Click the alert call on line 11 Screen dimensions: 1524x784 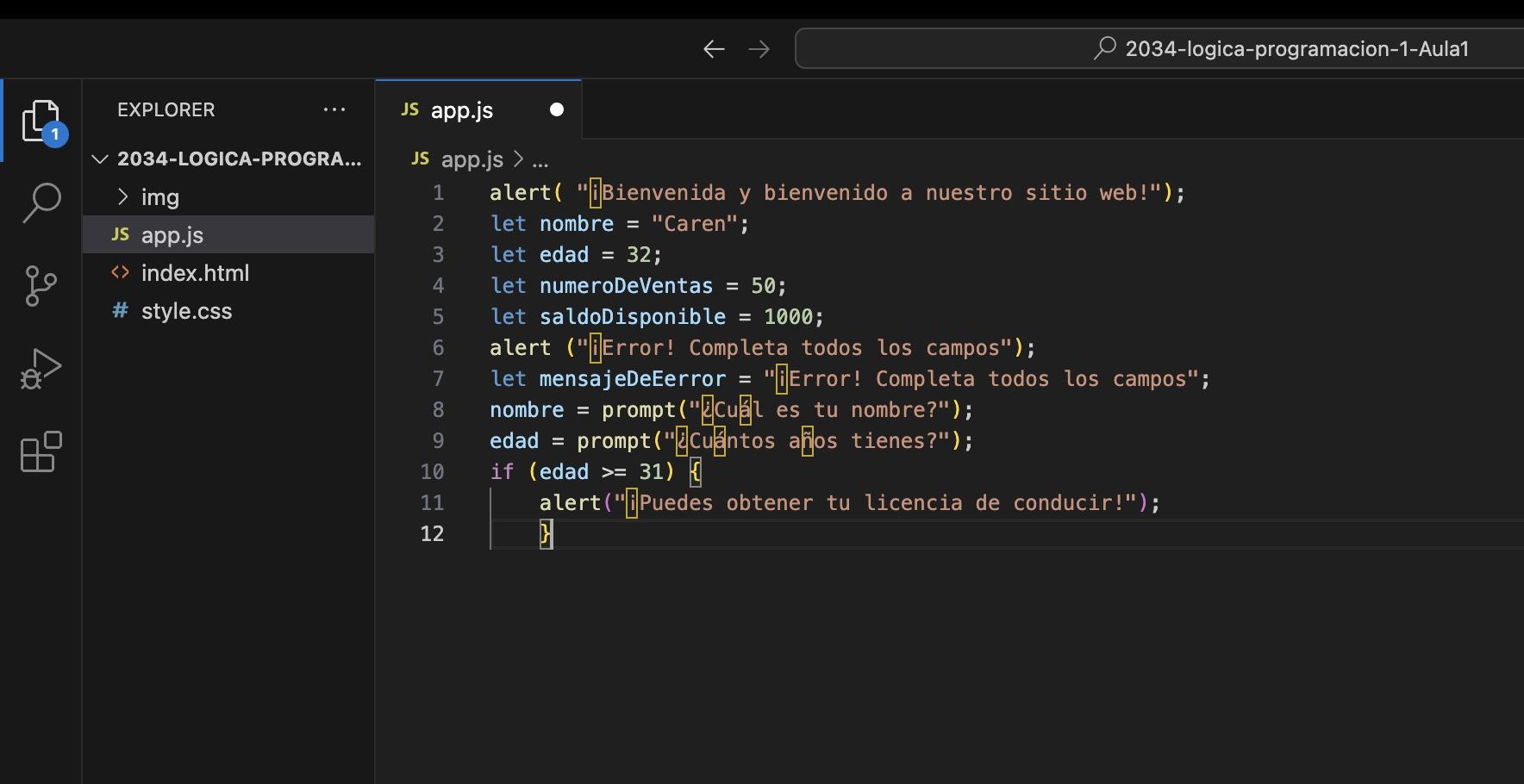pos(570,502)
